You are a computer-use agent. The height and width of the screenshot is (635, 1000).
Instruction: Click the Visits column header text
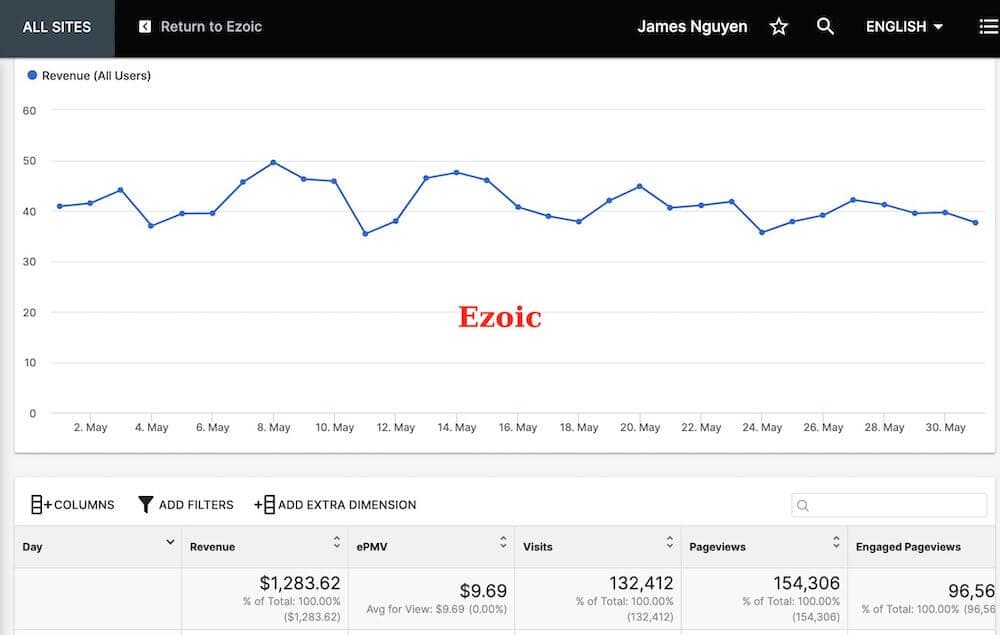point(538,547)
